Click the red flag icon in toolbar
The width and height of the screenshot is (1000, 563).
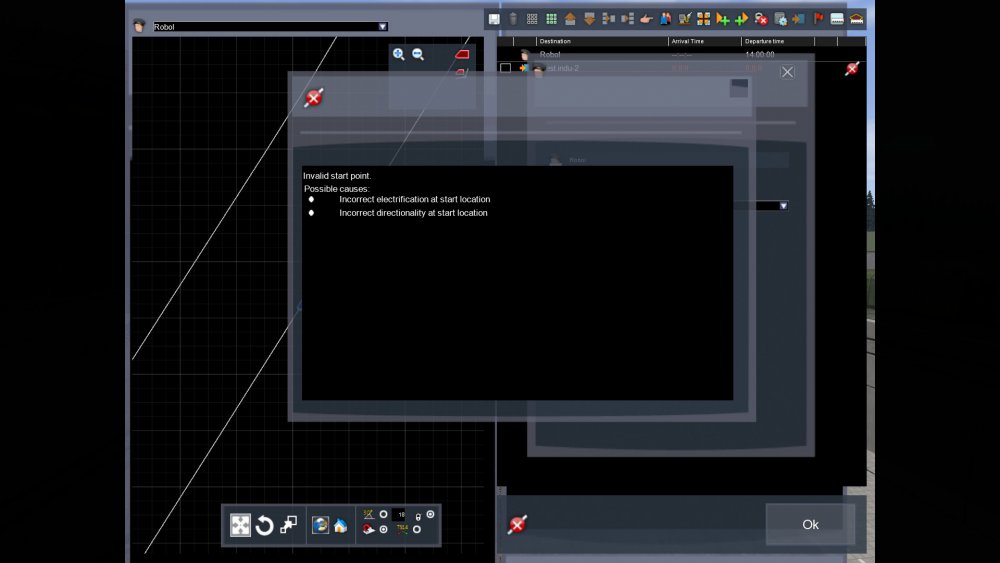tap(818, 19)
